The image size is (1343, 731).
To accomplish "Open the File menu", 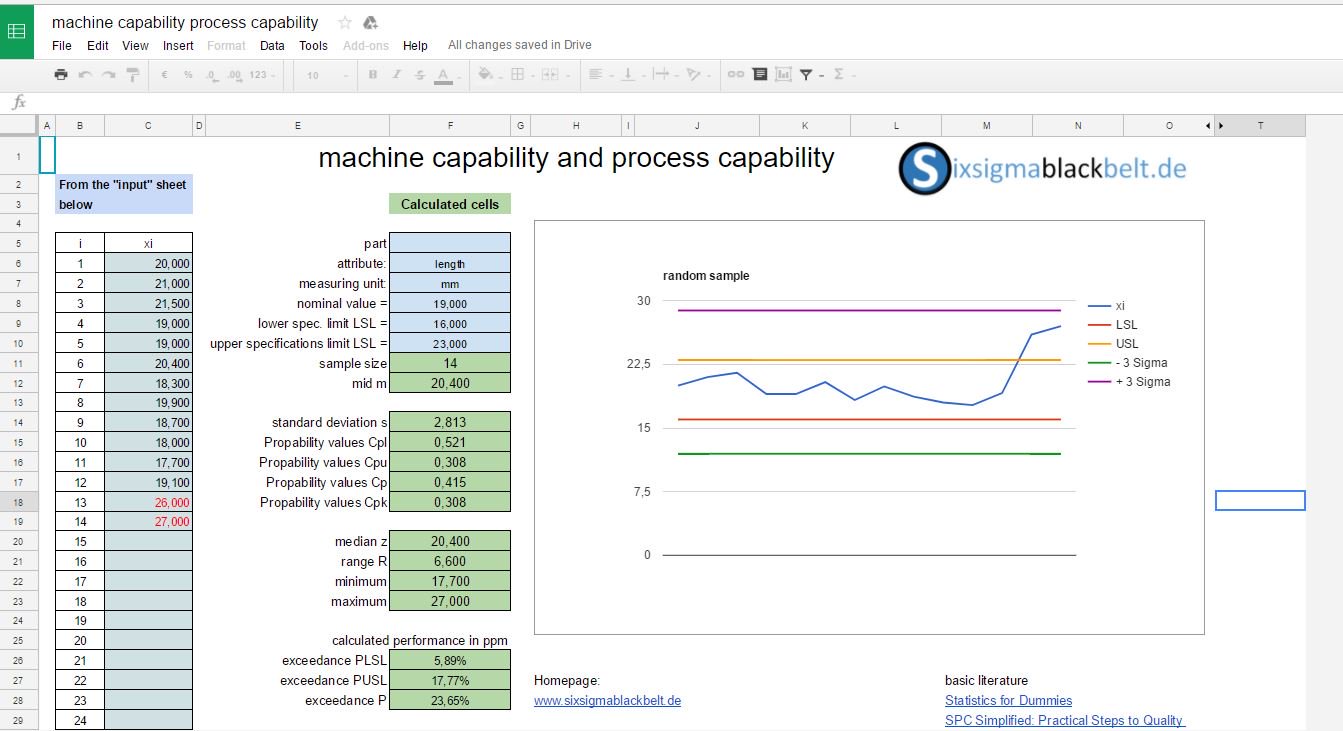I will coord(62,45).
